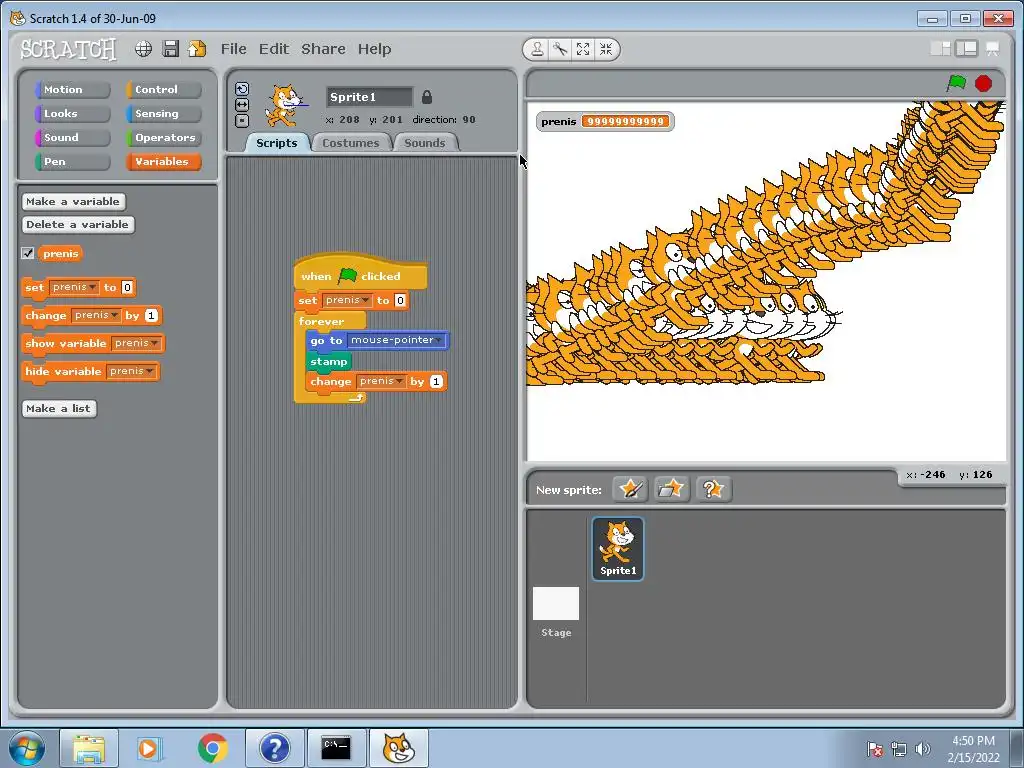Click the prenis variable reporter block
The height and width of the screenshot is (768, 1024).
coord(61,253)
